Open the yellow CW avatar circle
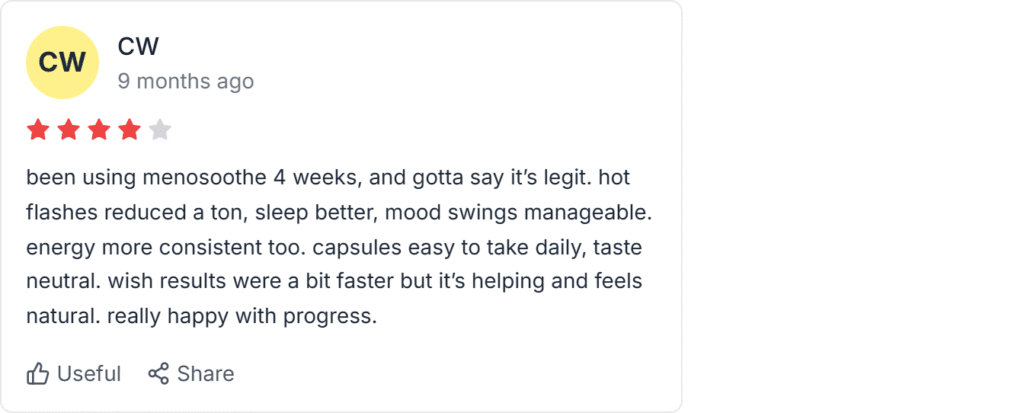The image size is (1024, 413). point(62,63)
